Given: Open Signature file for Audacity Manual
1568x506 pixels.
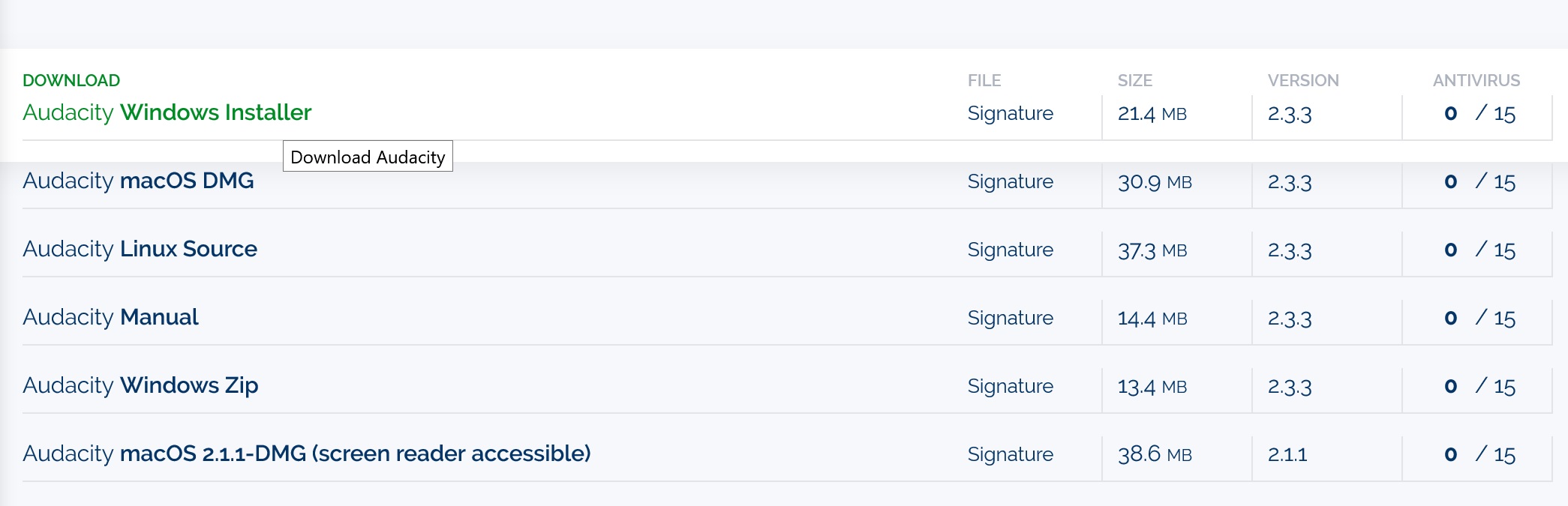Looking at the screenshot, I should [x=1010, y=318].
